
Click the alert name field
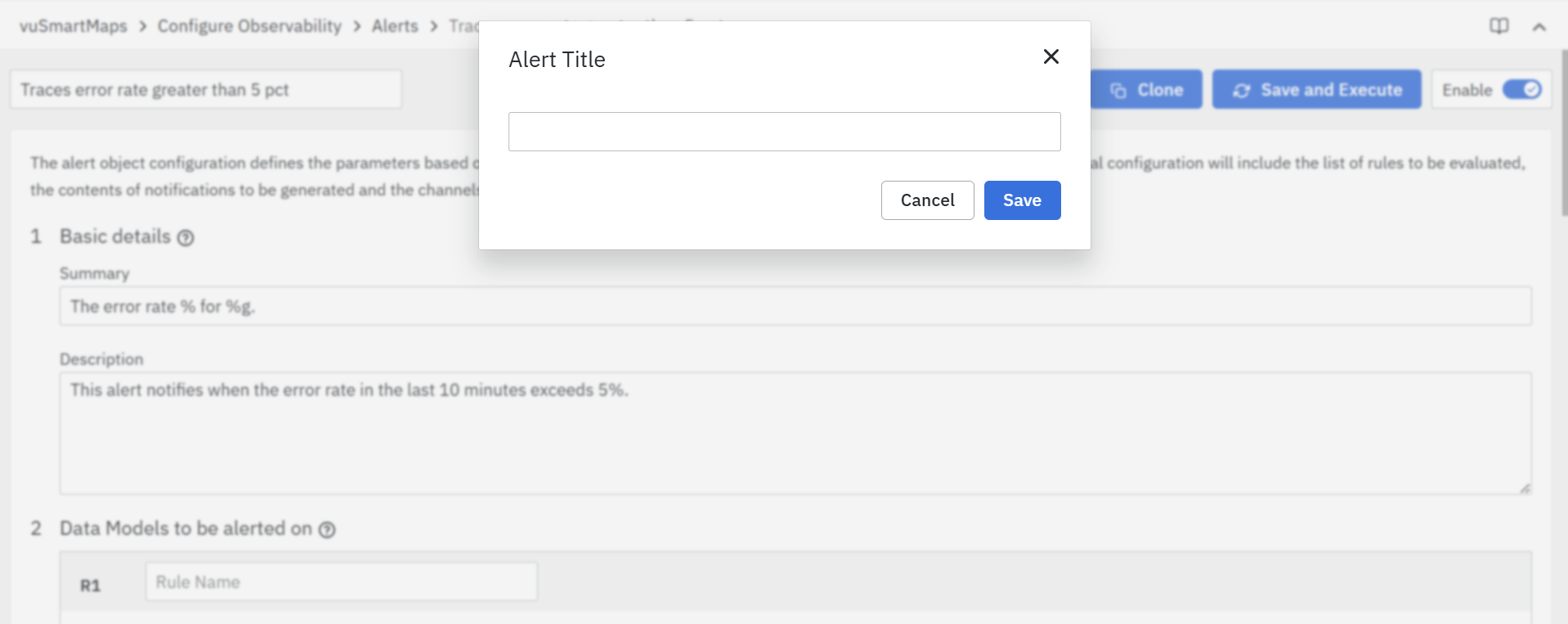(205, 90)
